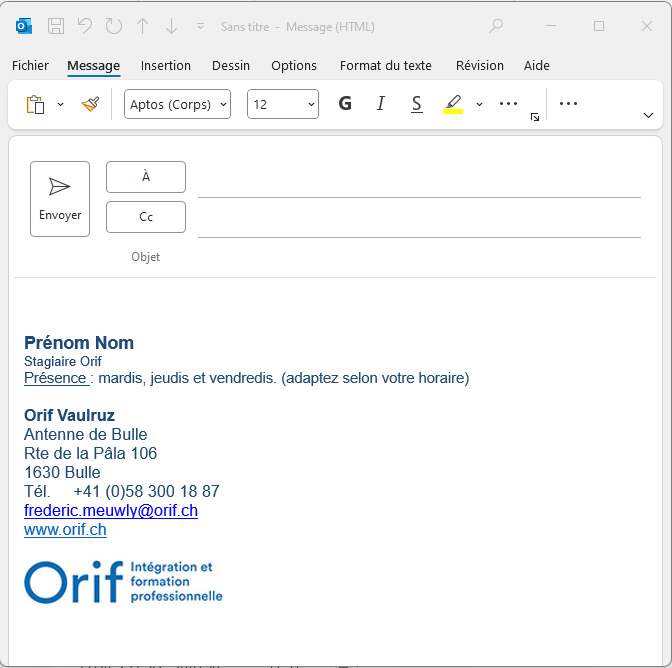
Task: Click the 'Orif Vaulruz' heading
Action: click(x=69, y=415)
